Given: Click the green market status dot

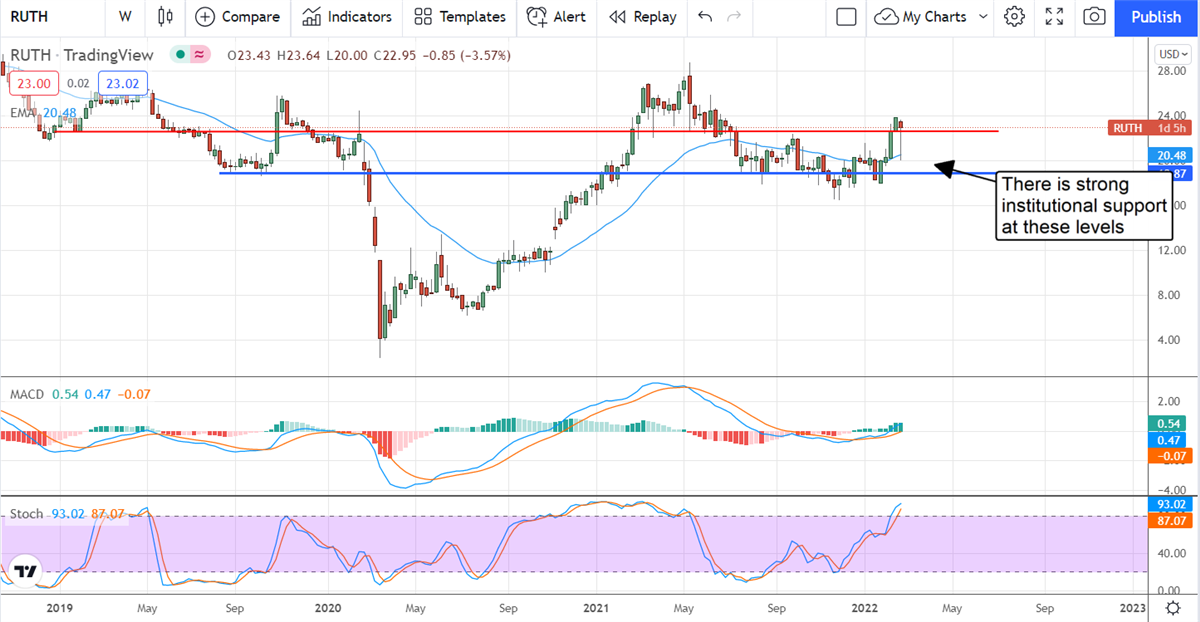Looking at the screenshot, I should [178, 55].
